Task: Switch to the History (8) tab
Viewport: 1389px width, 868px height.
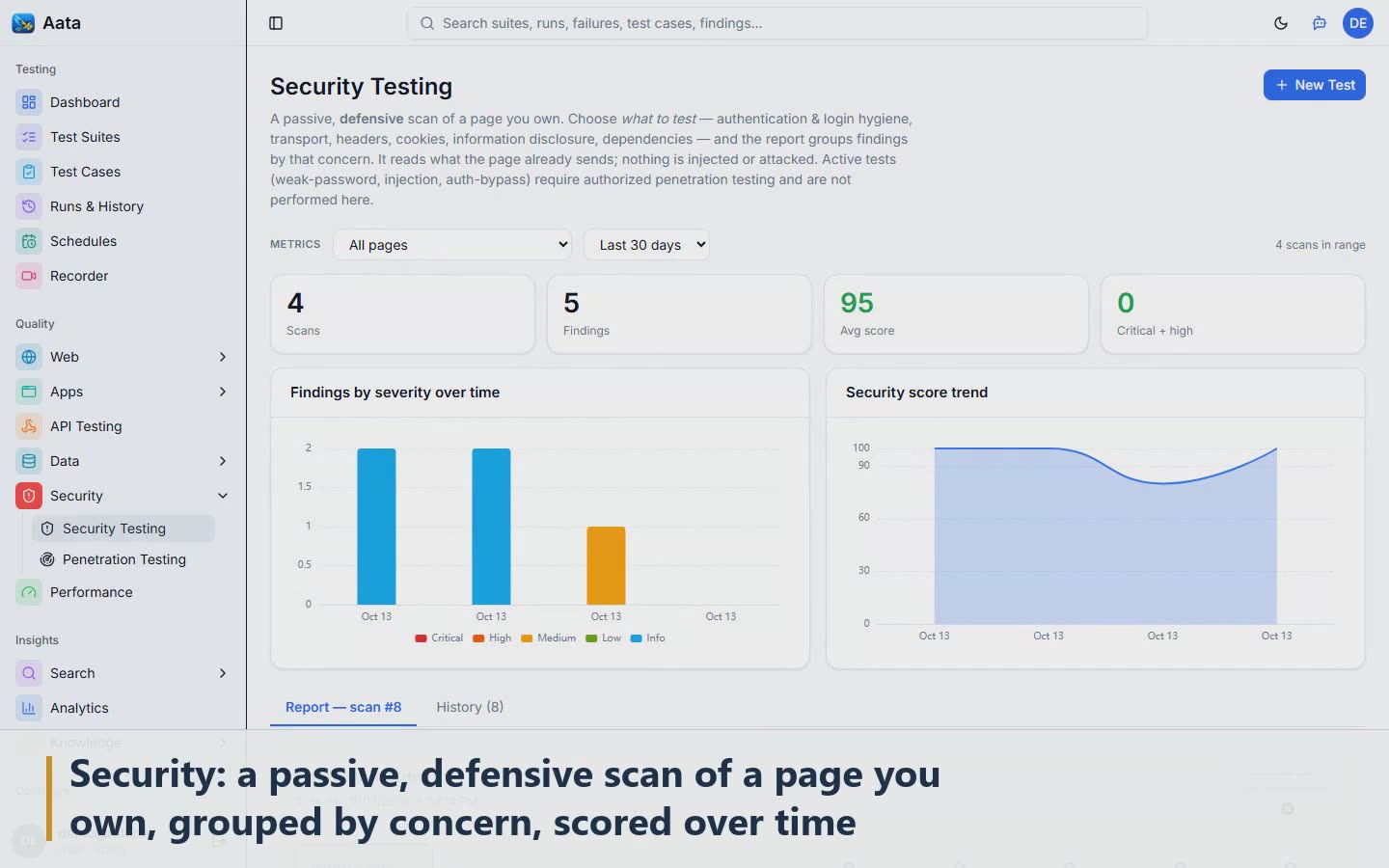Action: click(470, 707)
